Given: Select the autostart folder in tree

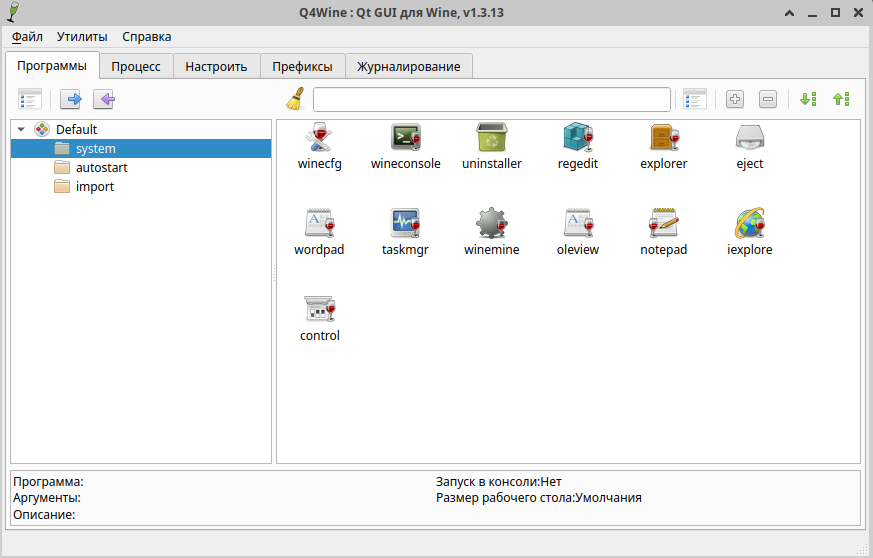Looking at the screenshot, I should click(x=101, y=168).
